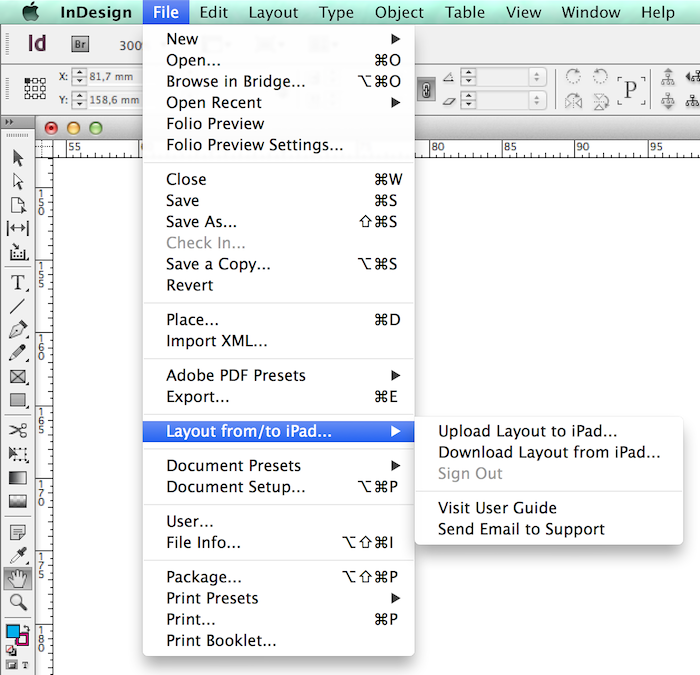The image size is (700, 675).
Task: Click Rotate 90° clockwise icon
Action: click(x=573, y=76)
